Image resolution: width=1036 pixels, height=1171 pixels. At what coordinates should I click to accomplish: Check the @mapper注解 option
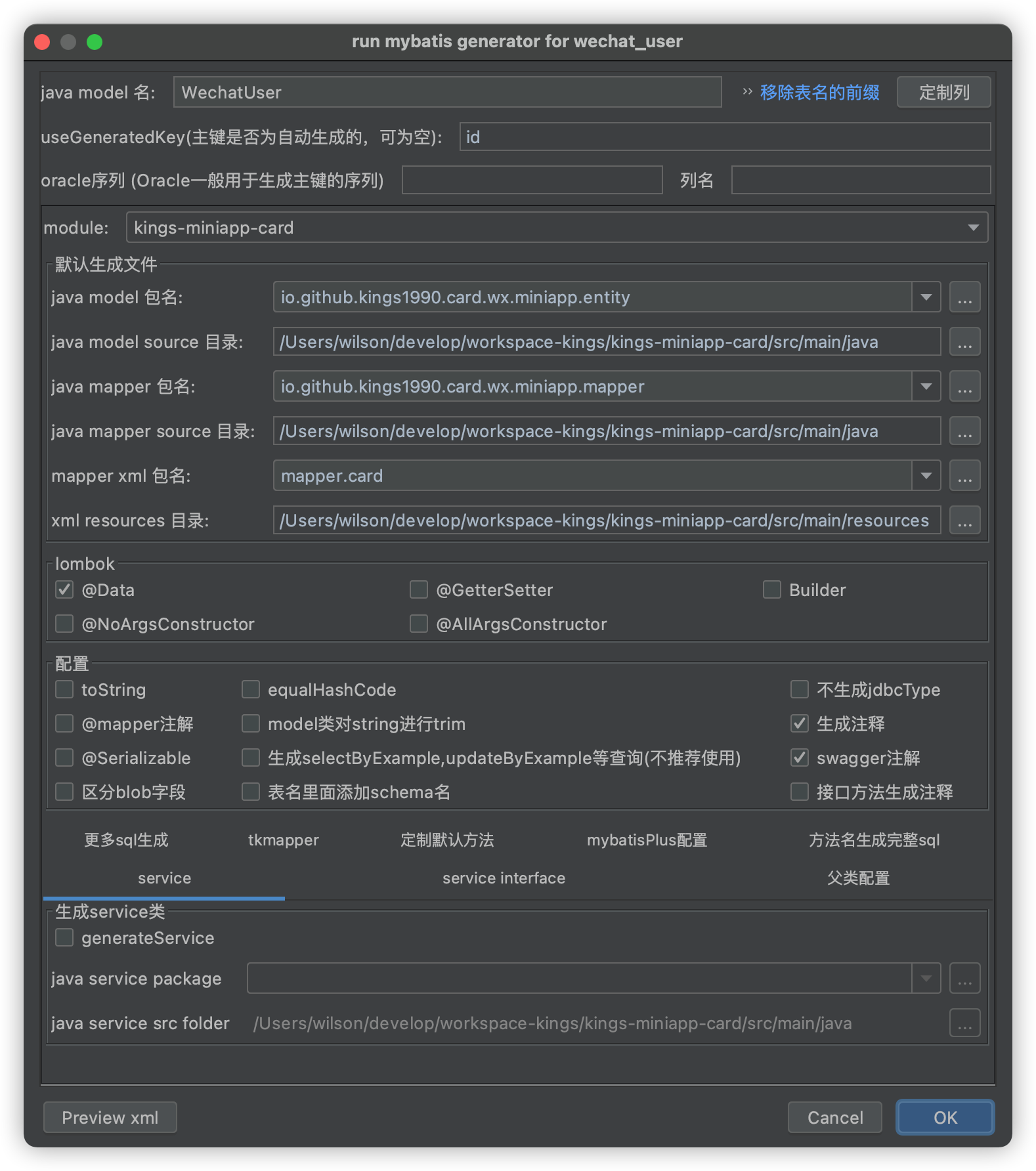point(64,723)
